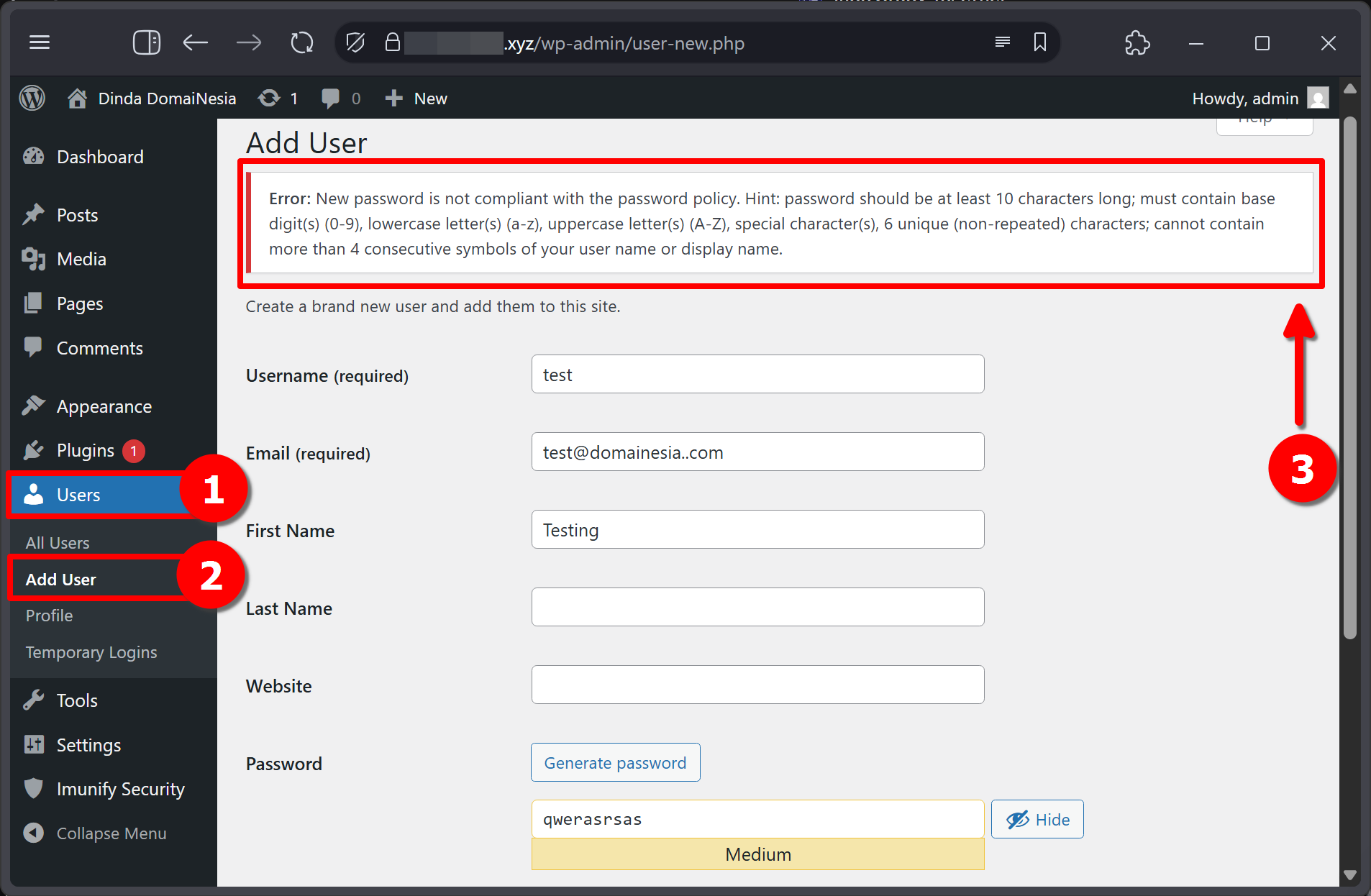Go back with the left arrow
Image resolution: width=1371 pixels, height=896 pixels.
195,42
